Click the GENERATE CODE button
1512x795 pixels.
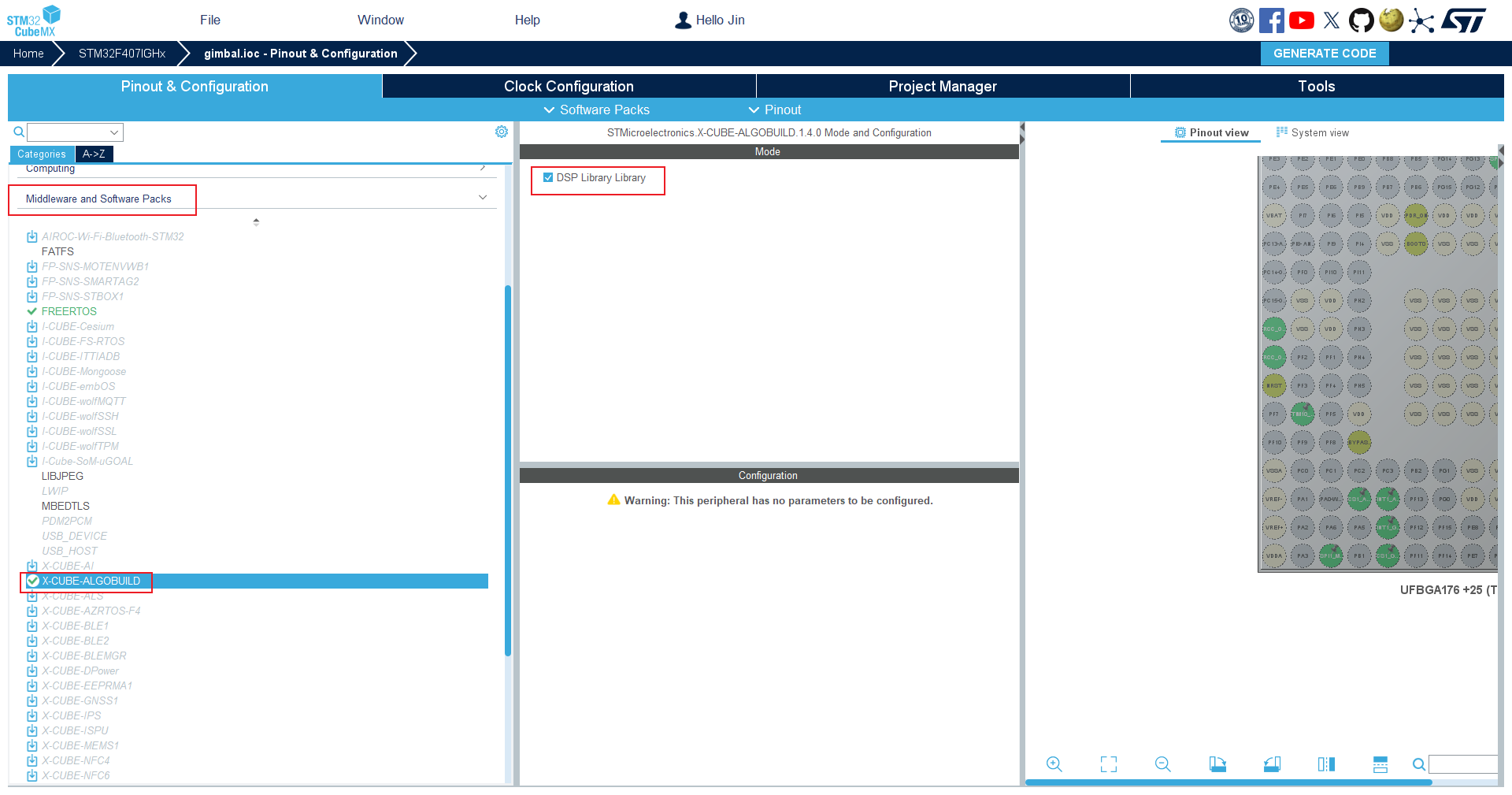click(1325, 54)
